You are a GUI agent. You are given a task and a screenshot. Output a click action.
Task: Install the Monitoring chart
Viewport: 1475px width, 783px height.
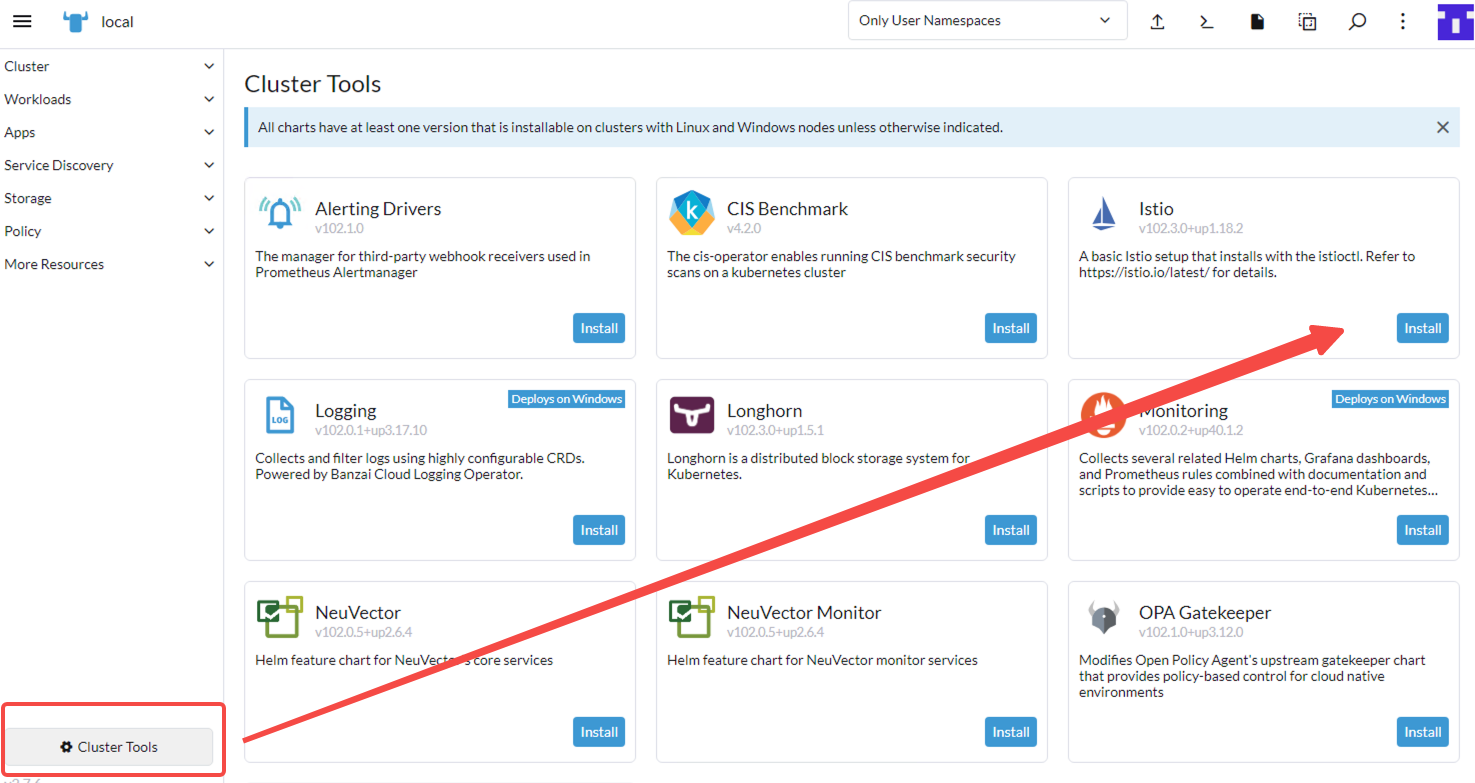point(1423,530)
